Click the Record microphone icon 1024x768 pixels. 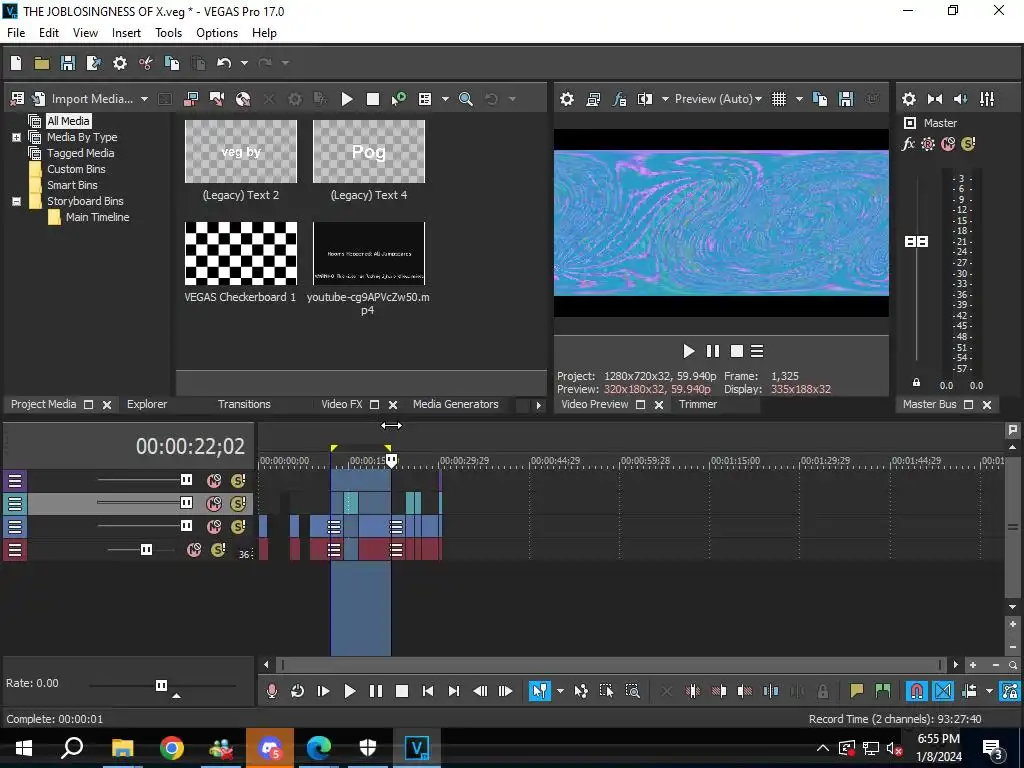[272, 691]
